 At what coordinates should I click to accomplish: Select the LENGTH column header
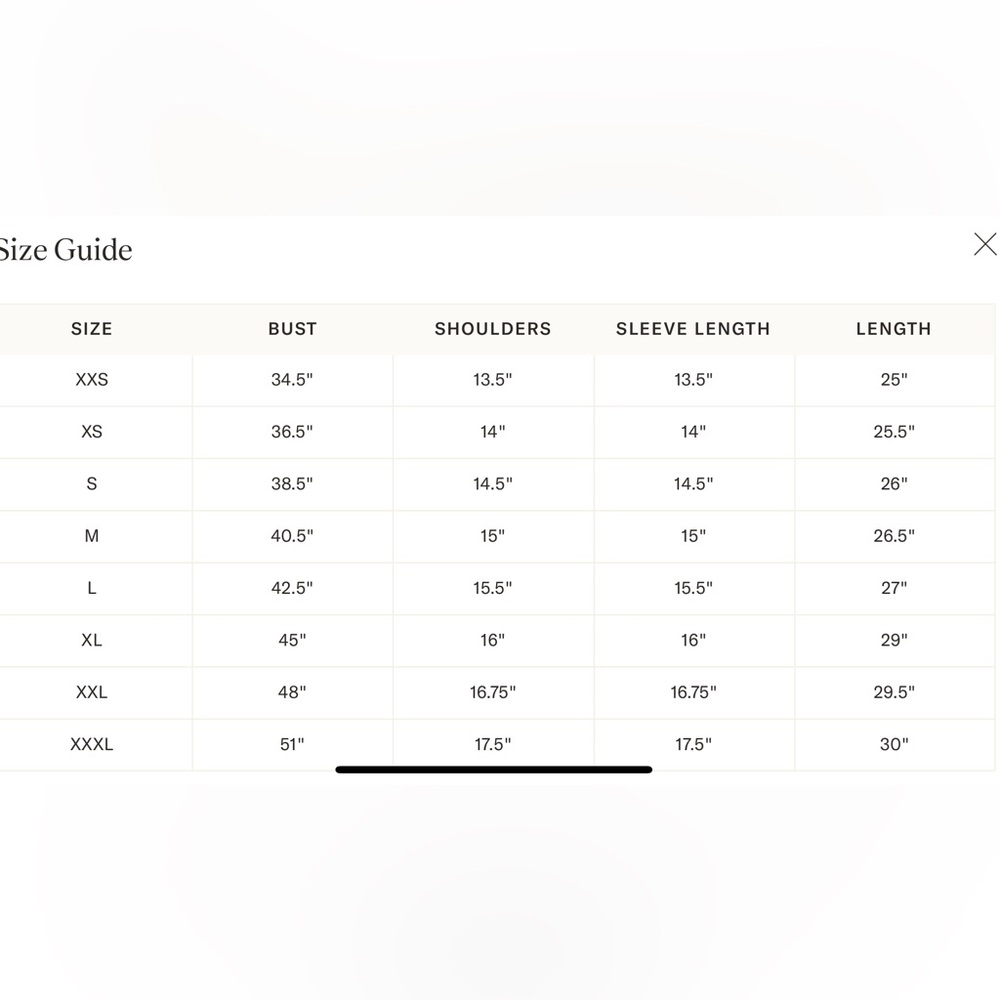pyautogui.click(x=893, y=329)
